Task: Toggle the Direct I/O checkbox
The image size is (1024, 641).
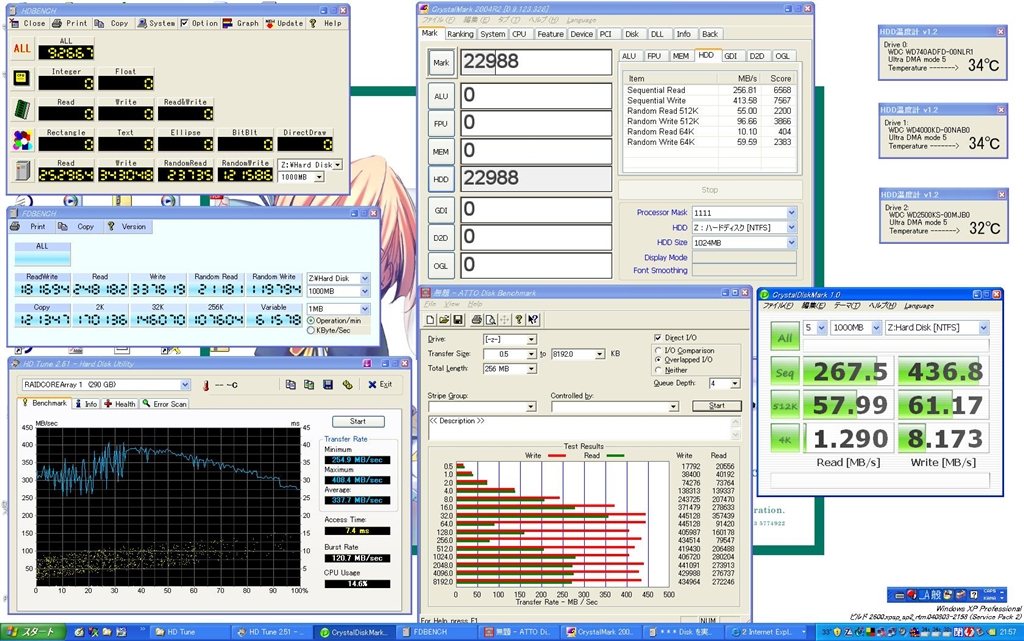Action: pyautogui.click(x=657, y=339)
